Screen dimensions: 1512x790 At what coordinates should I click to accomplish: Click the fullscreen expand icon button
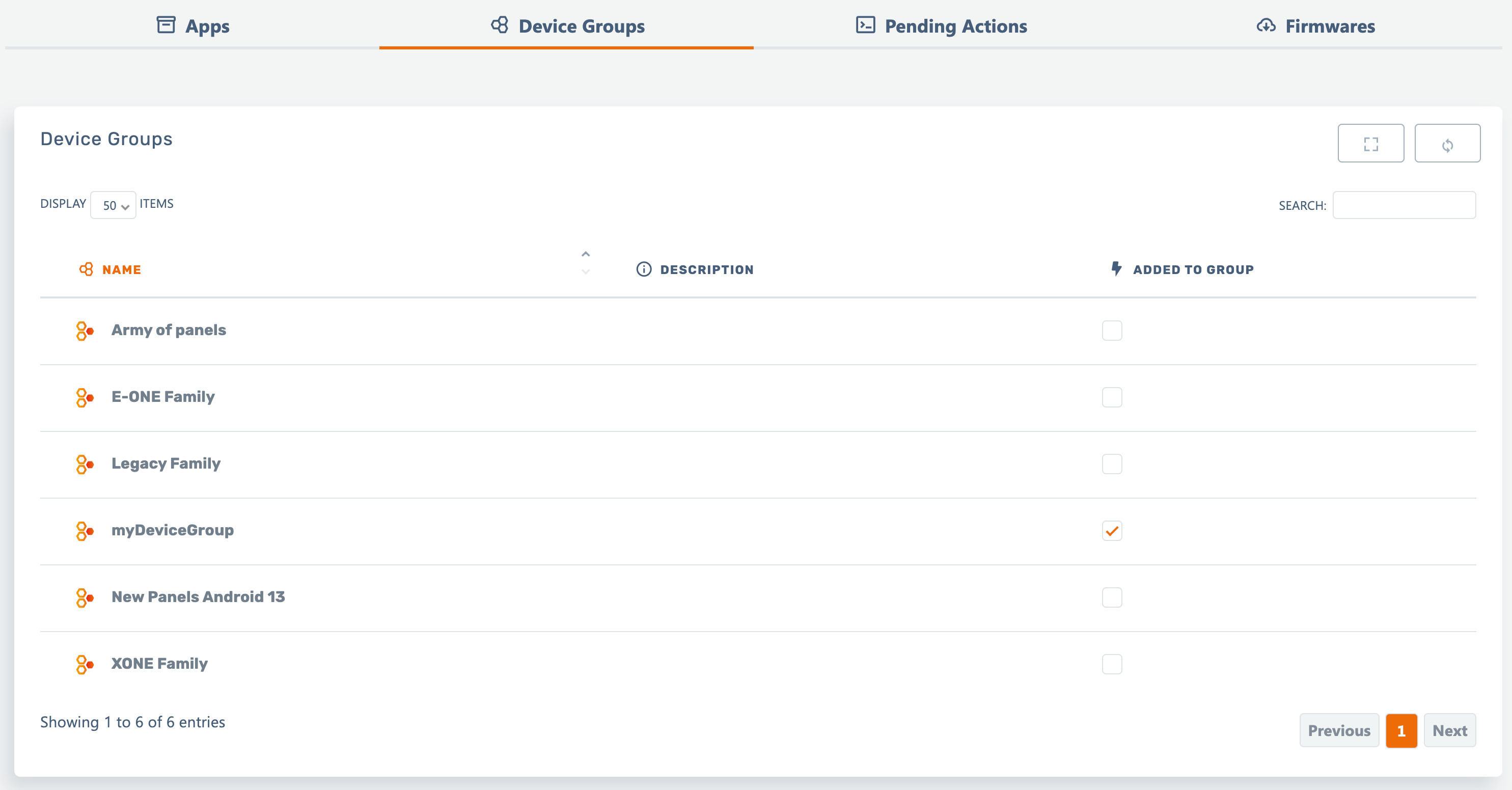[x=1370, y=143]
